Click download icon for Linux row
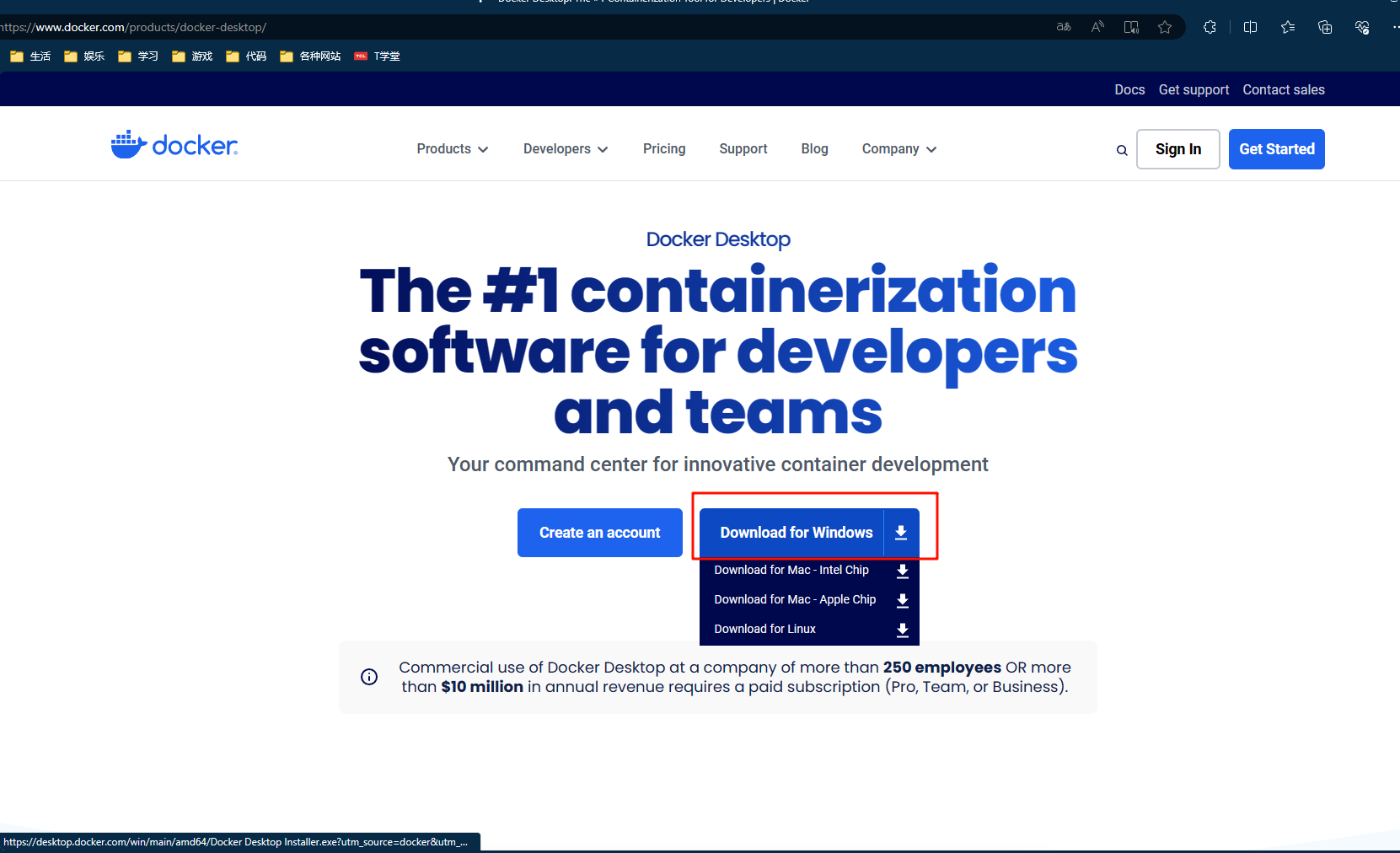Screen dimensions: 1400x853 (903, 630)
